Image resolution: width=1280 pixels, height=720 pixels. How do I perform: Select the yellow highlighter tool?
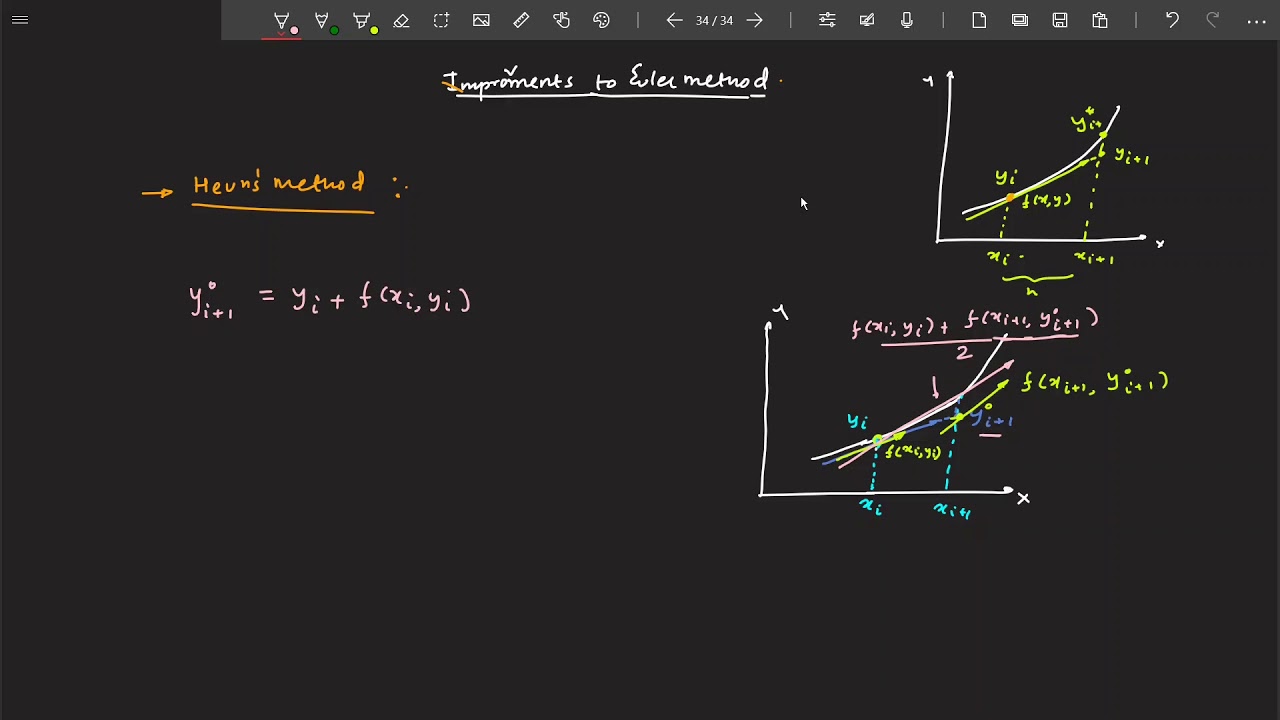click(x=364, y=21)
